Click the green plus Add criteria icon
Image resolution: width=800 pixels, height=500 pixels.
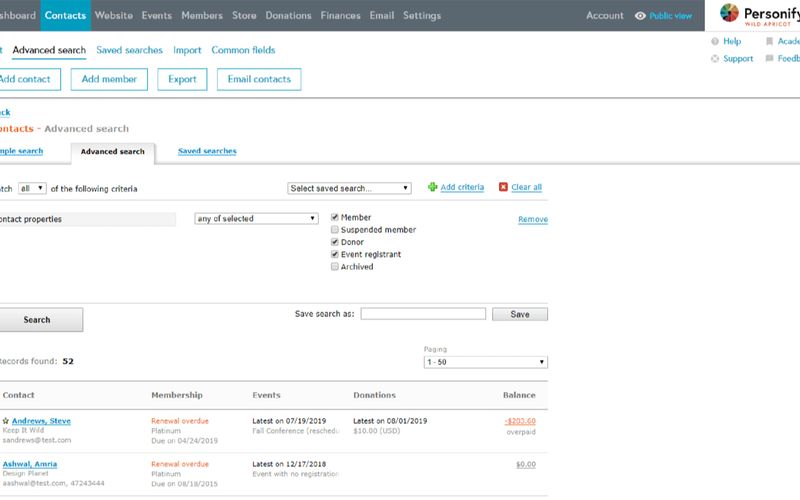pyautogui.click(x=432, y=187)
